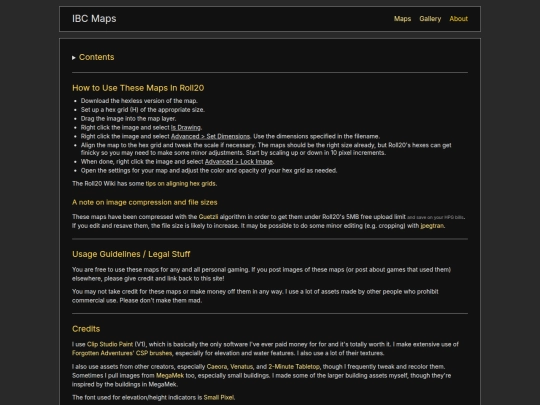Viewport: 540px width, 405px height.
Task: Open the MegaMek link
Action: click(170, 376)
